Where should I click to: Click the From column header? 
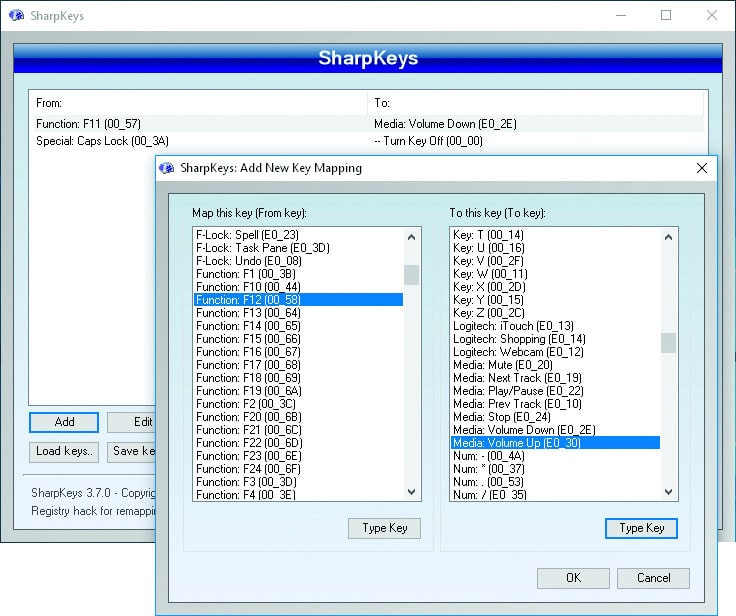click(50, 103)
